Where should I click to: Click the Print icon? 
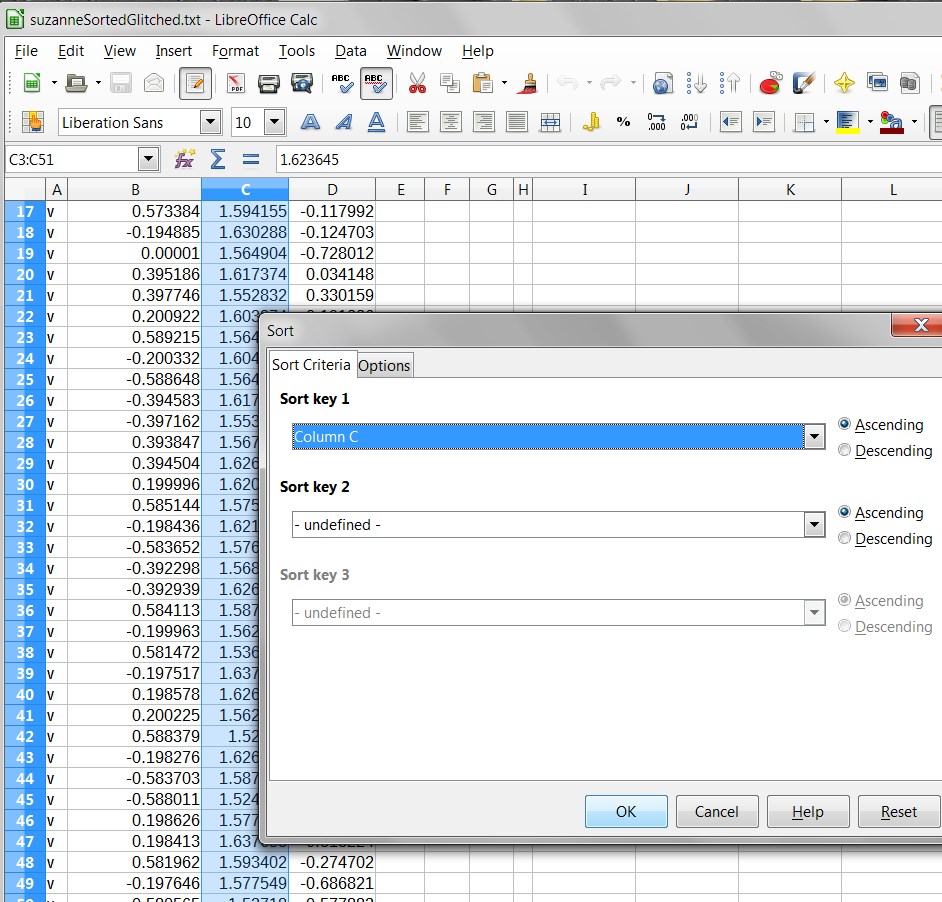269,83
